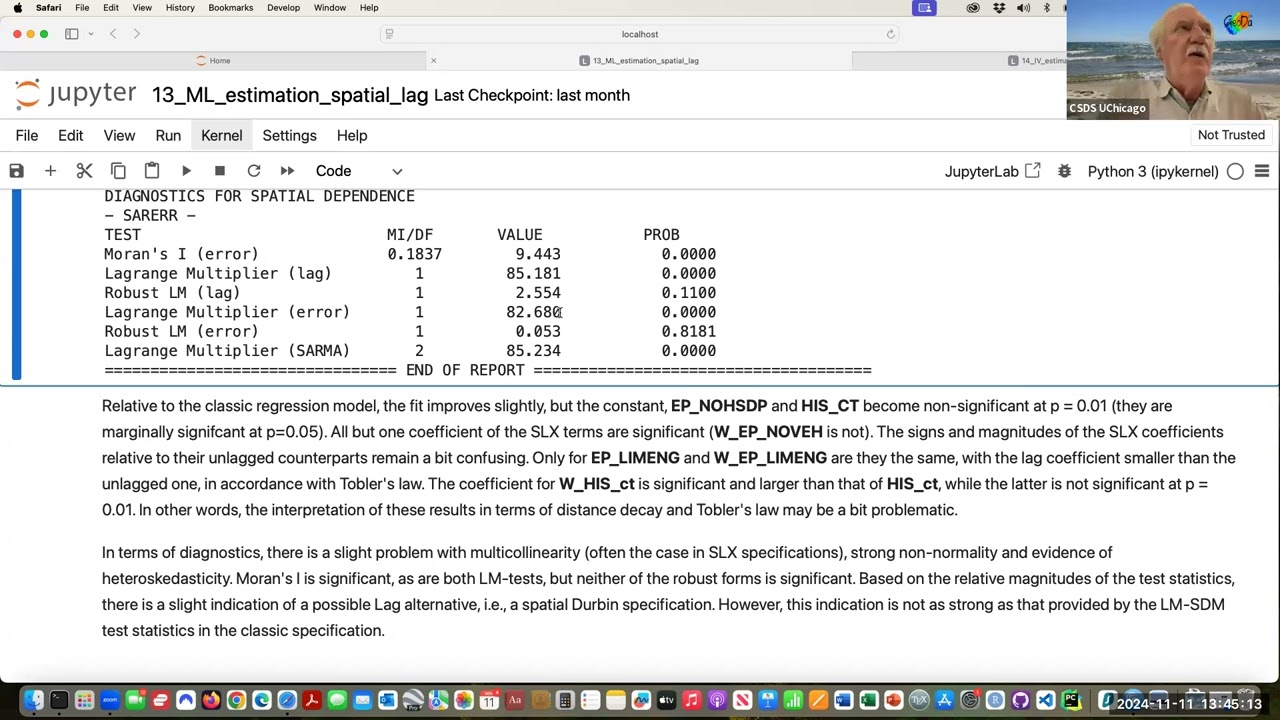
Task: Select Python 3 (ipykernel) kernel name
Action: click(1153, 171)
